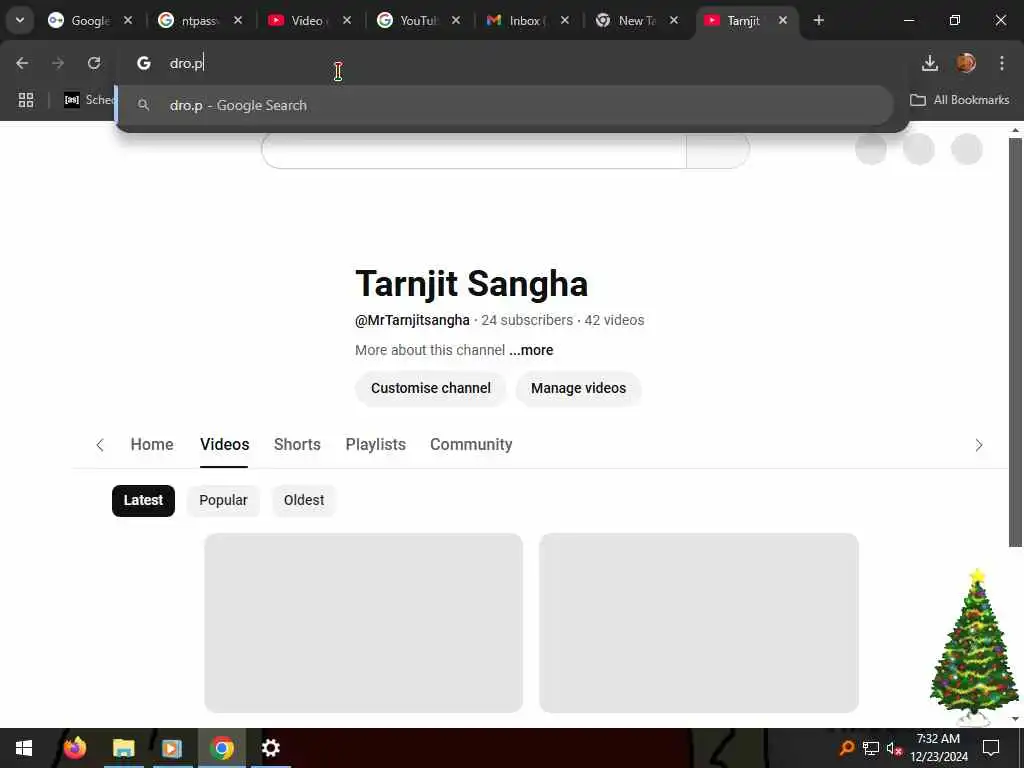Open the second loading video thumbnail
The height and width of the screenshot is (768, 1024).
(x=699, y=622)
